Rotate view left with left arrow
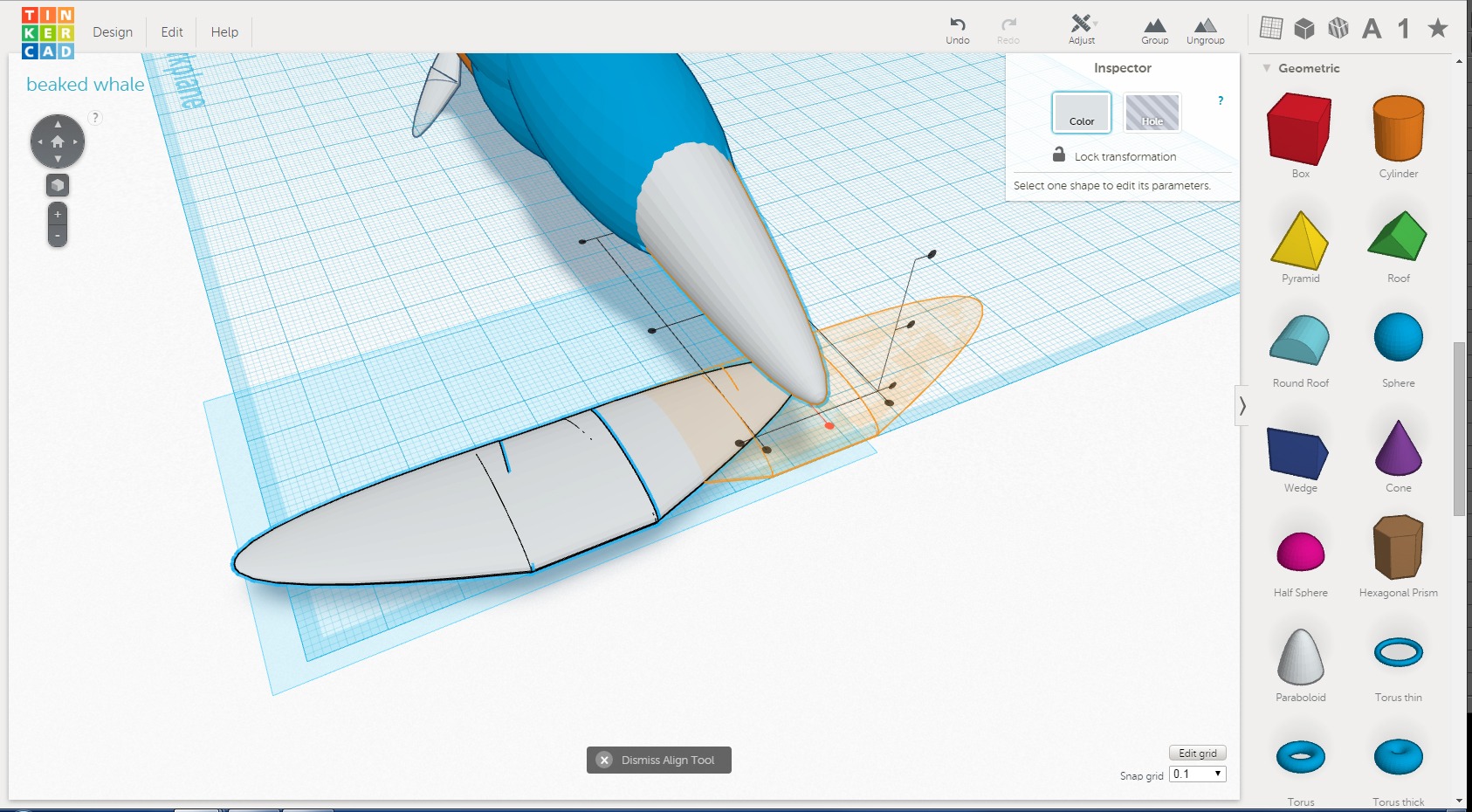Viewport: 1472px width, 812px height. coord(39,141)
